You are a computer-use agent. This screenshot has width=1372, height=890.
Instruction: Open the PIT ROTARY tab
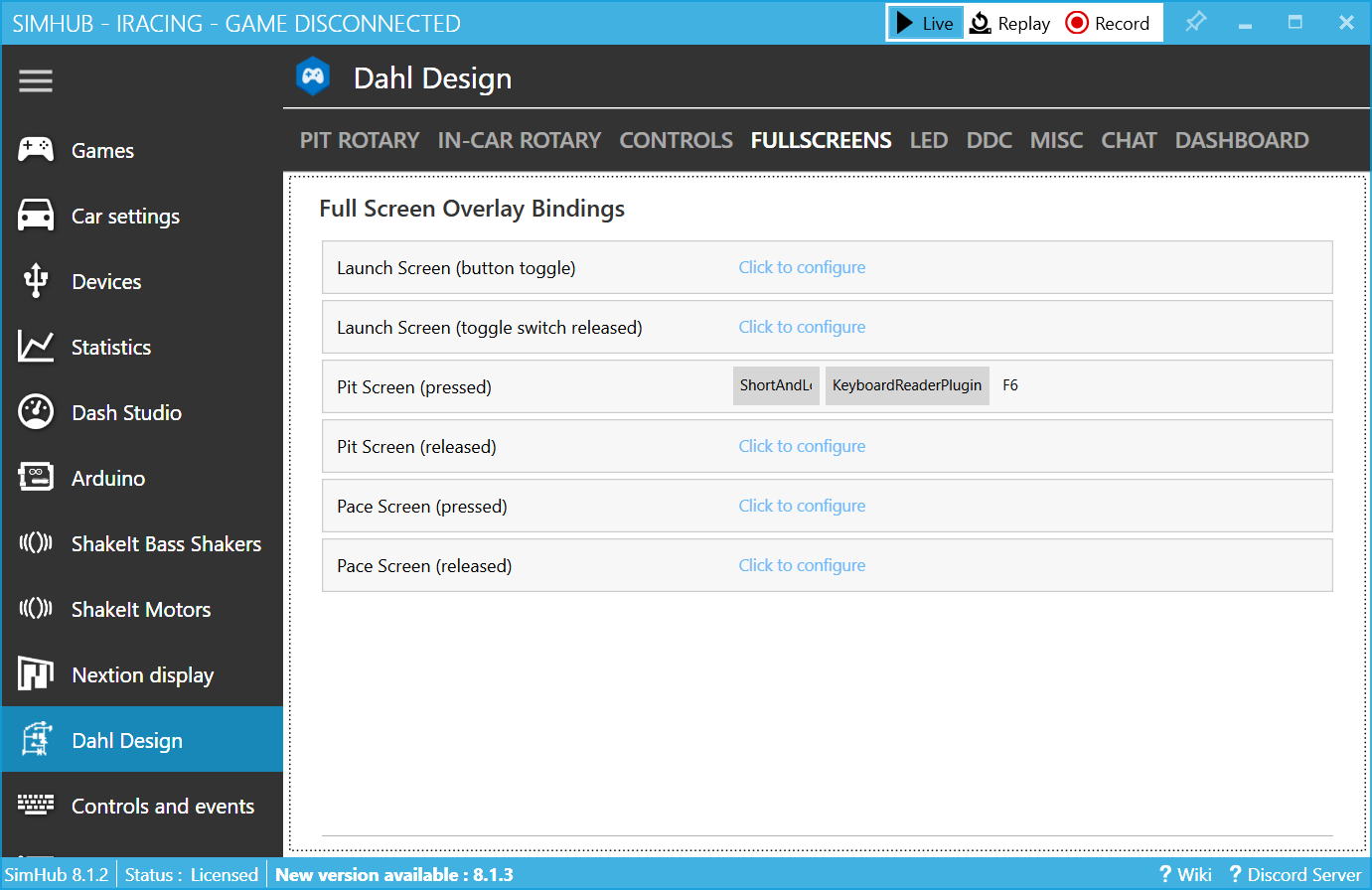point(359,140)
